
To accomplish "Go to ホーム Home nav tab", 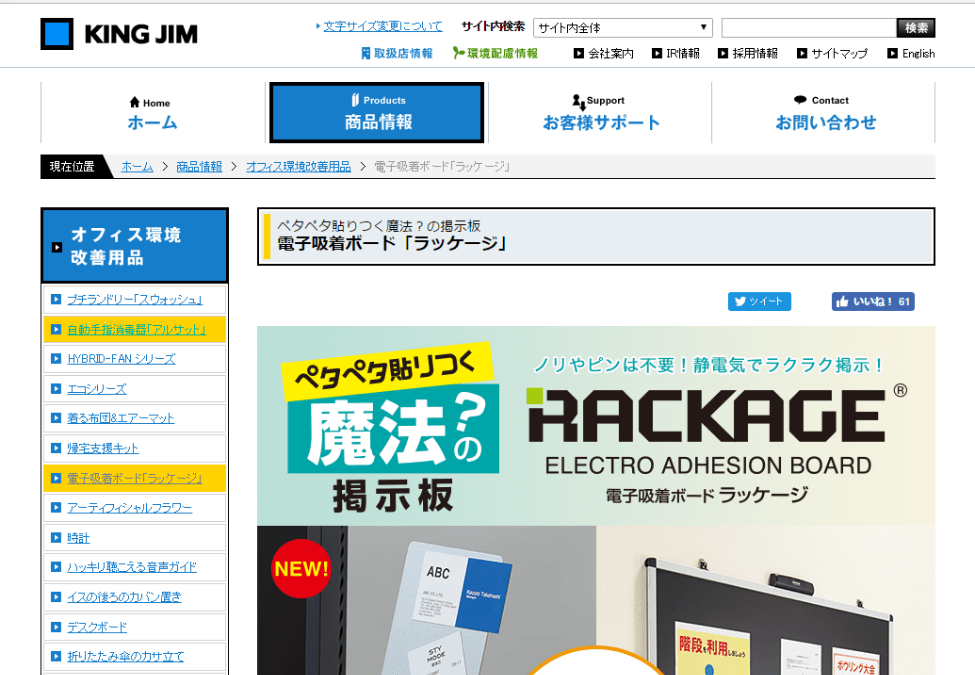I will [x=152, y=112].
